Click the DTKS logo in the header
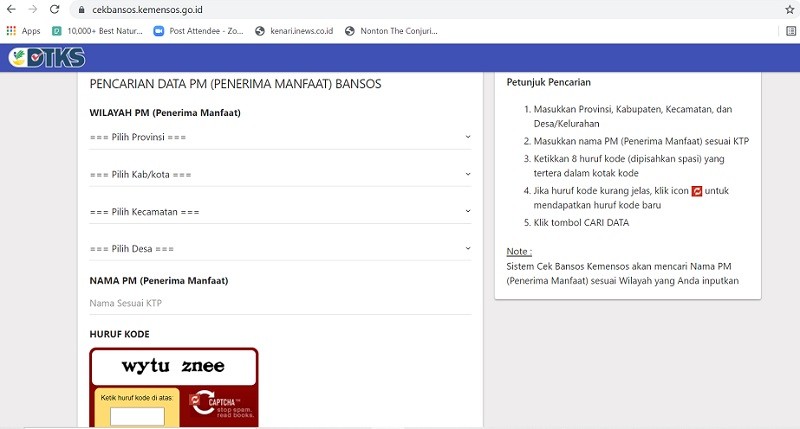This screenshot has width=800, height=429. pyautogui.click(x=47, y=58)
